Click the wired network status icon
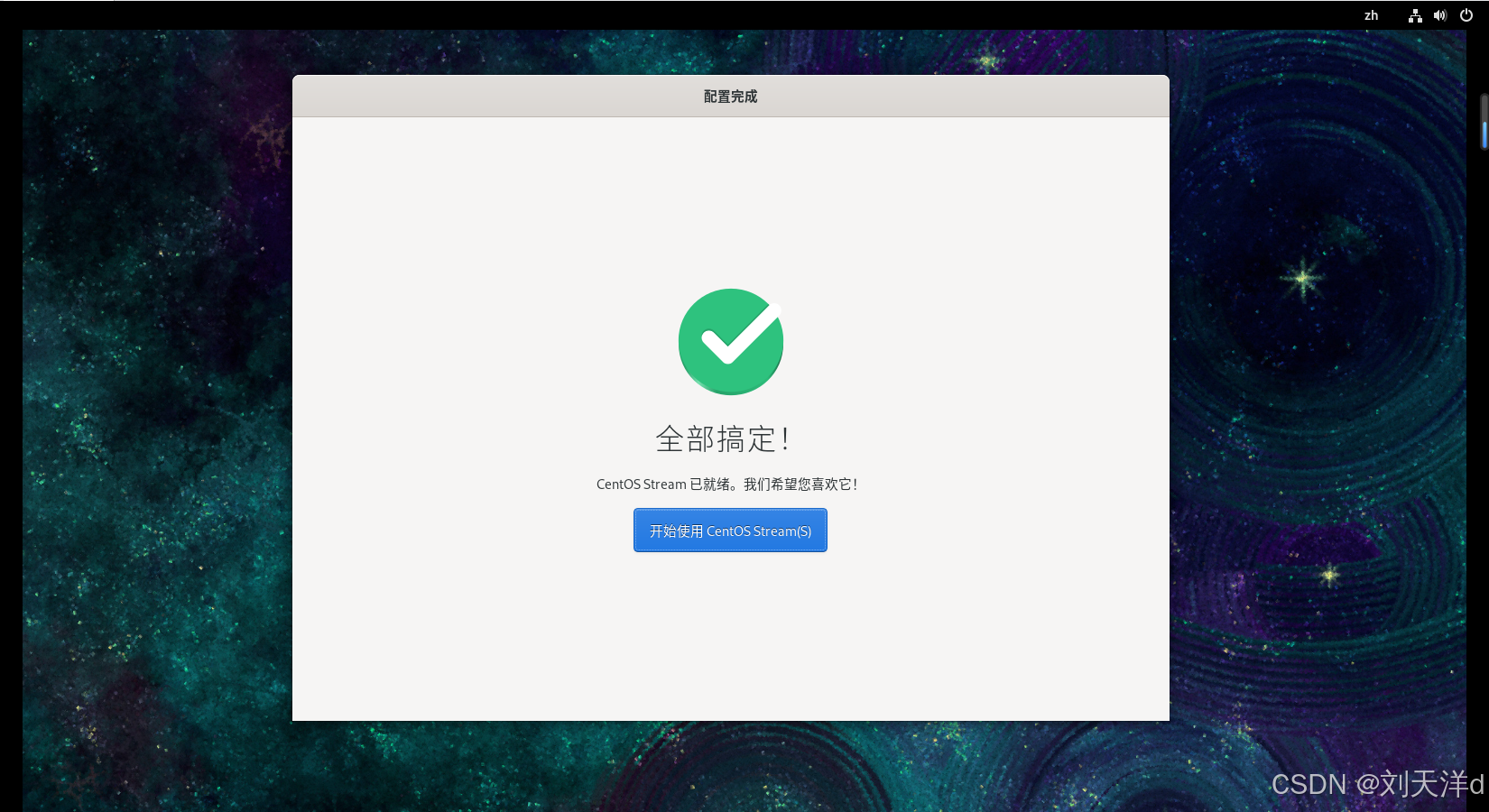The width and height of the screenshot is (1489, 812). (x=1415, y=15)
